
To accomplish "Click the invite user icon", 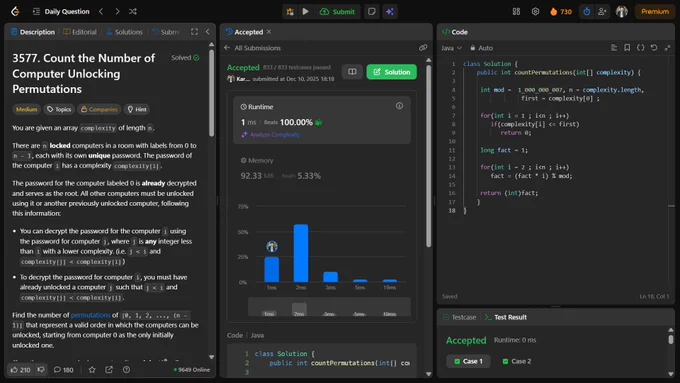I will pos(602,12).
